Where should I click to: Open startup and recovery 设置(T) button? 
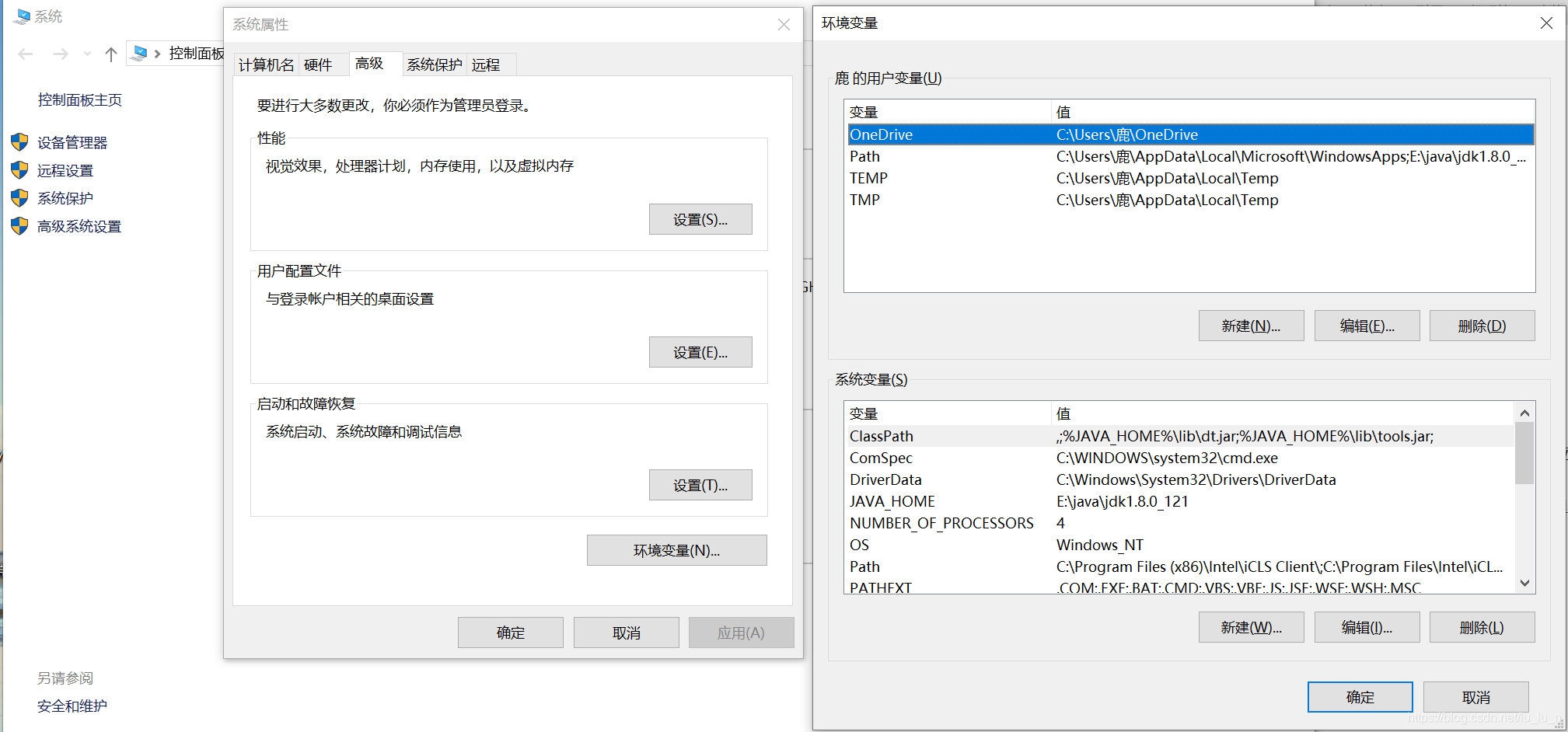(700, 485)
